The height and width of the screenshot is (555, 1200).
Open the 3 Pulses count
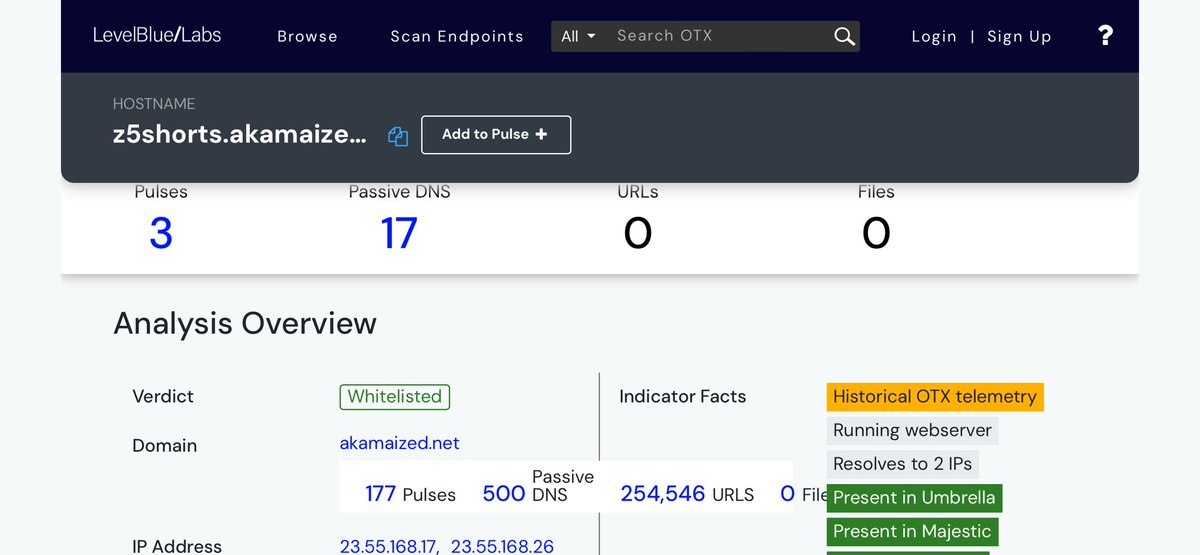[161, 234]
